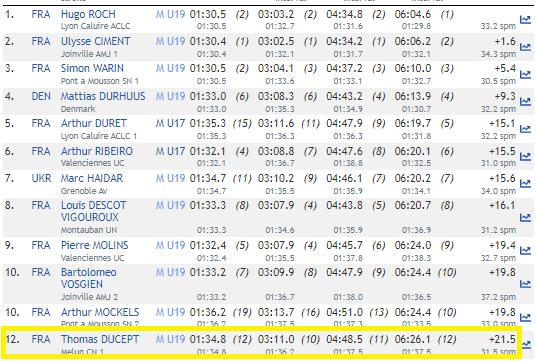The height and width of the screenshot is (361, 536).
Task: Open the chart icon for Ulysse CIMENT
Action: pyautogui.click(x=525, y=47)
